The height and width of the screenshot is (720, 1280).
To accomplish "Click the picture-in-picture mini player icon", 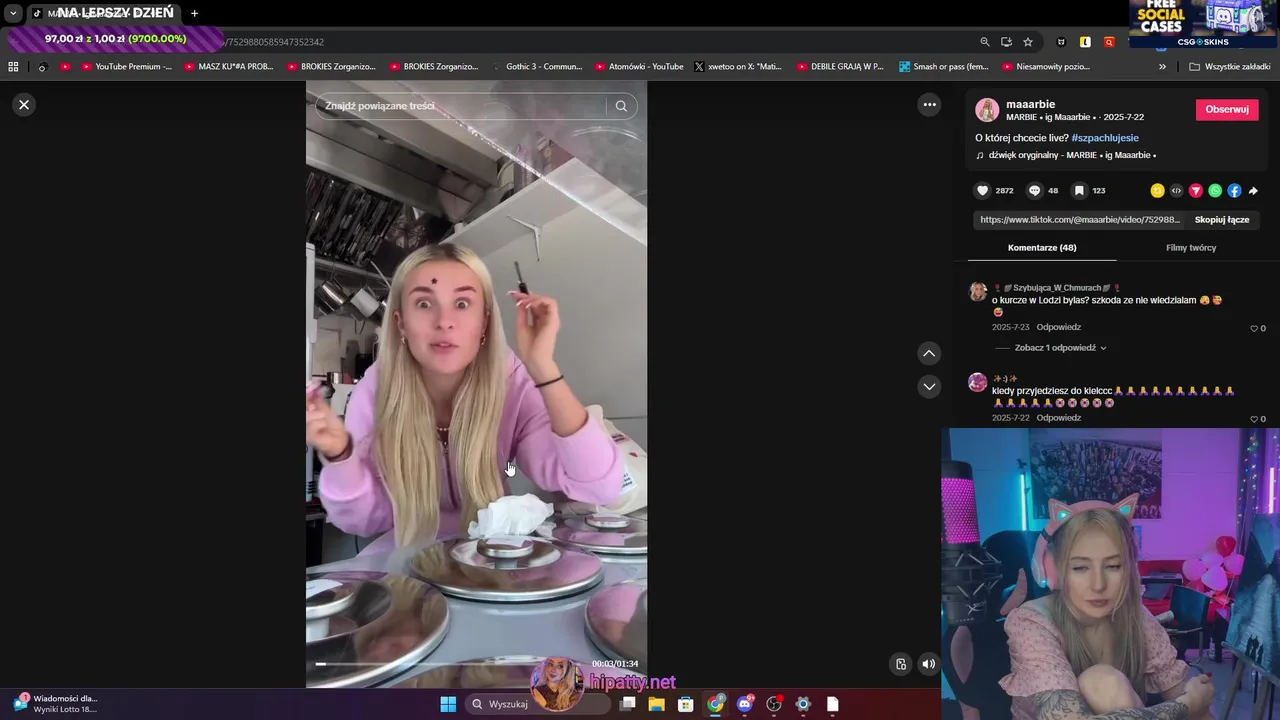I will [901, 663].
